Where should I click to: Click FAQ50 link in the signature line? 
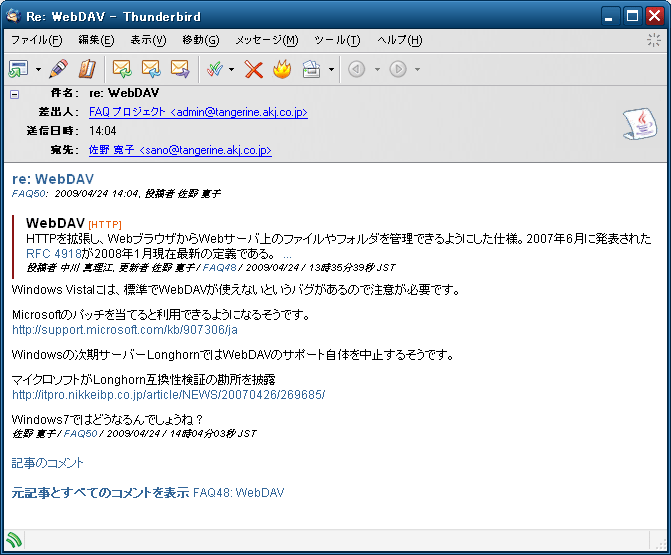pyautogui.click(x=80, y=433)
